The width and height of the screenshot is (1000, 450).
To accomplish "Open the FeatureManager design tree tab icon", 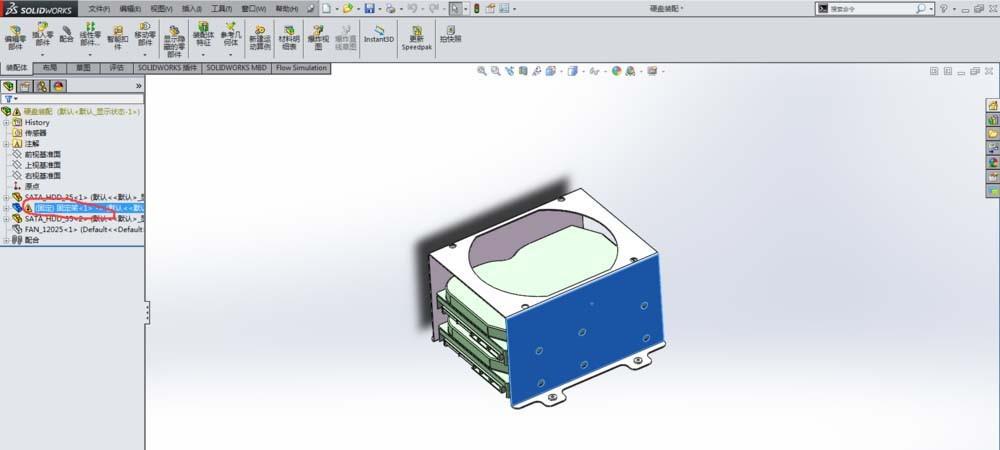I will (8, 86).
